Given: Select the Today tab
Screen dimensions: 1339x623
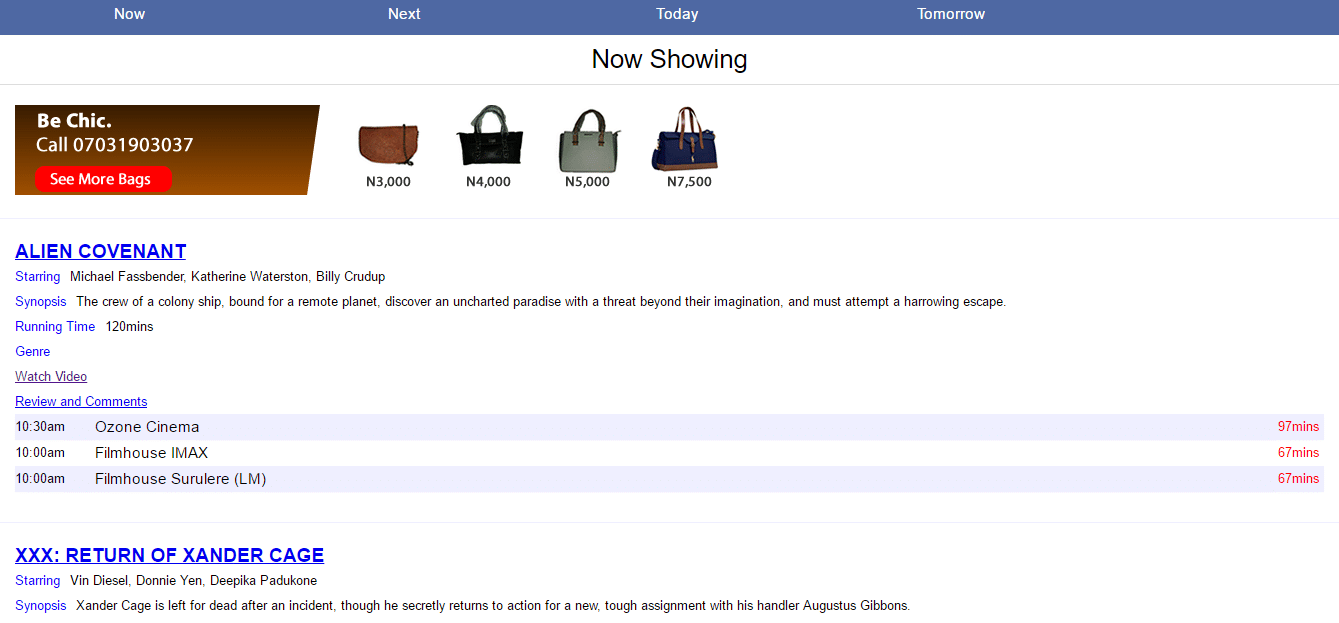Looking at the screenshot, I should click(677, 14).
